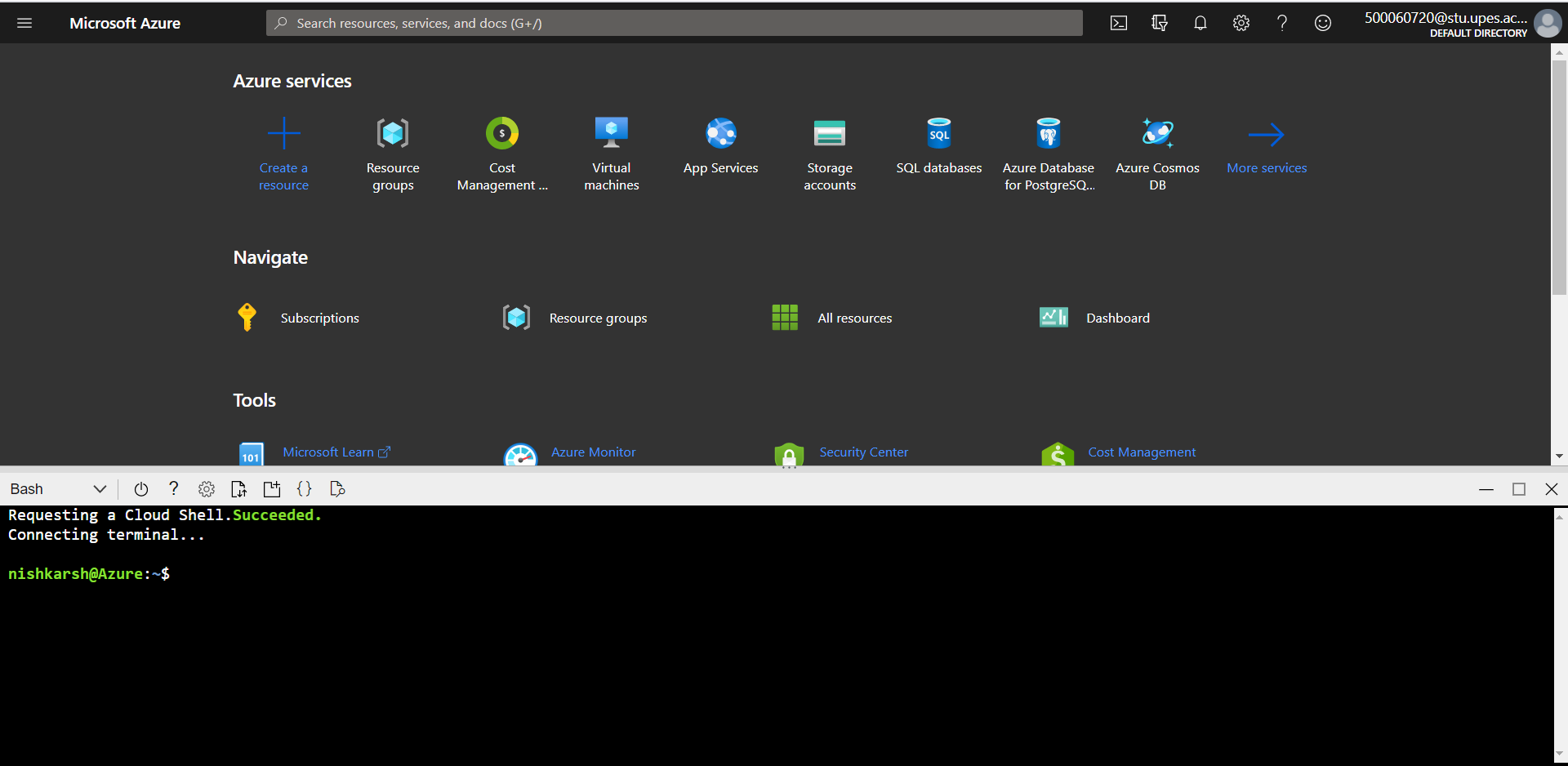Click the More services arrow
This screenshot has height=766, width=1568.
point(1267,134)
